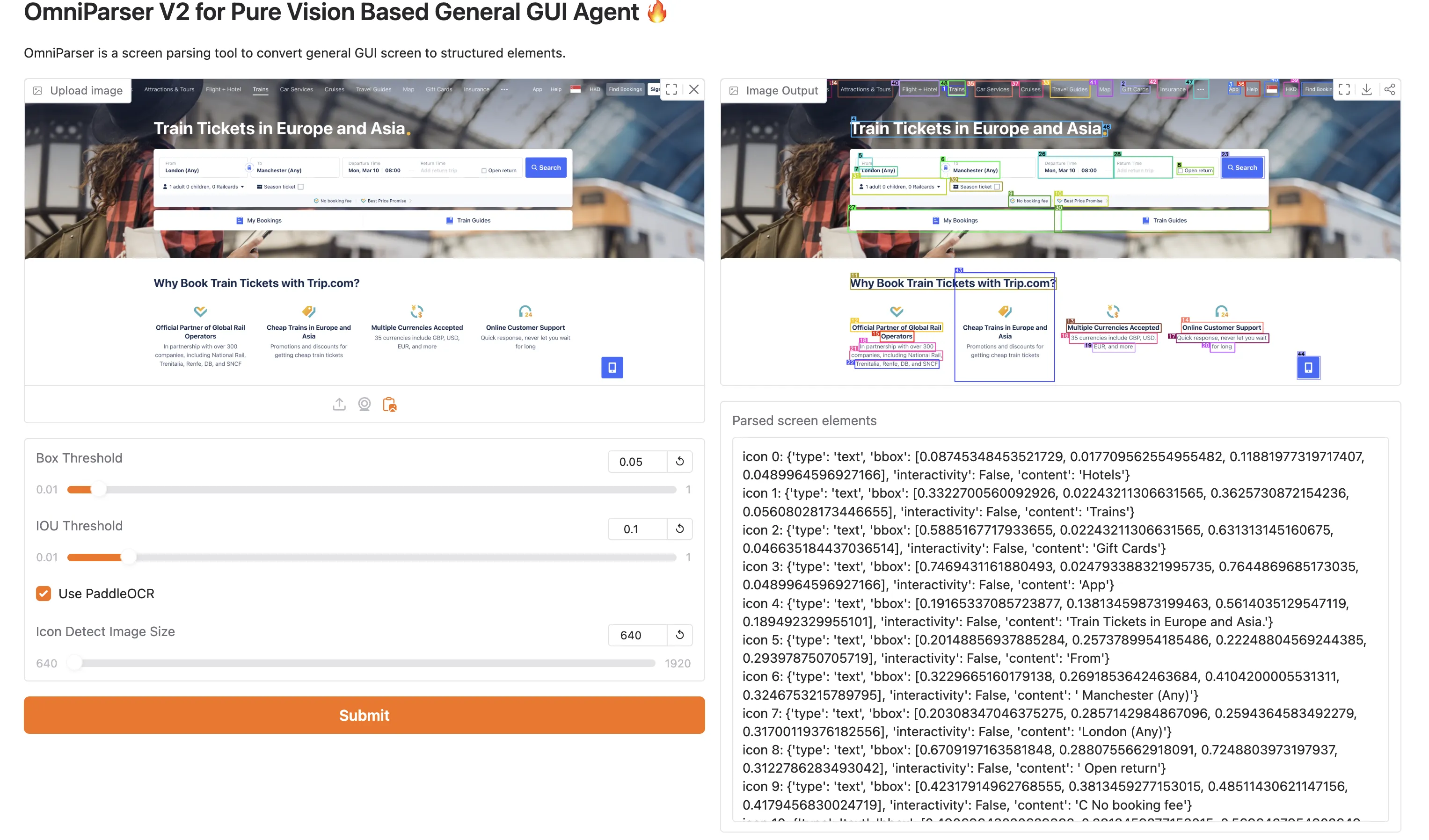Click the blue phone icon in the uploaded screenshot
The height and width of the screenshot is (840, 1429).
612,368
